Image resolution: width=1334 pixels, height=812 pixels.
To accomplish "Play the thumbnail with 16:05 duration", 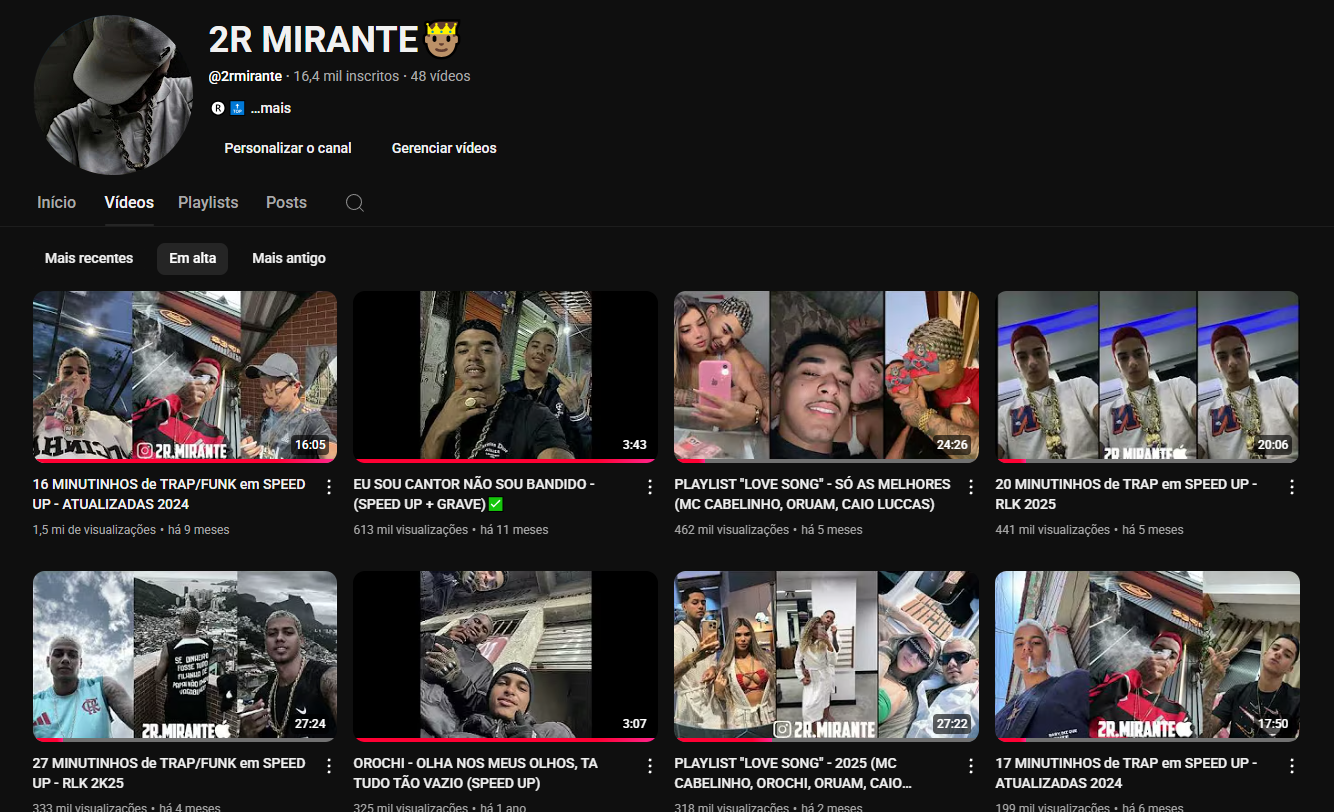I will (x=185, y=377).
